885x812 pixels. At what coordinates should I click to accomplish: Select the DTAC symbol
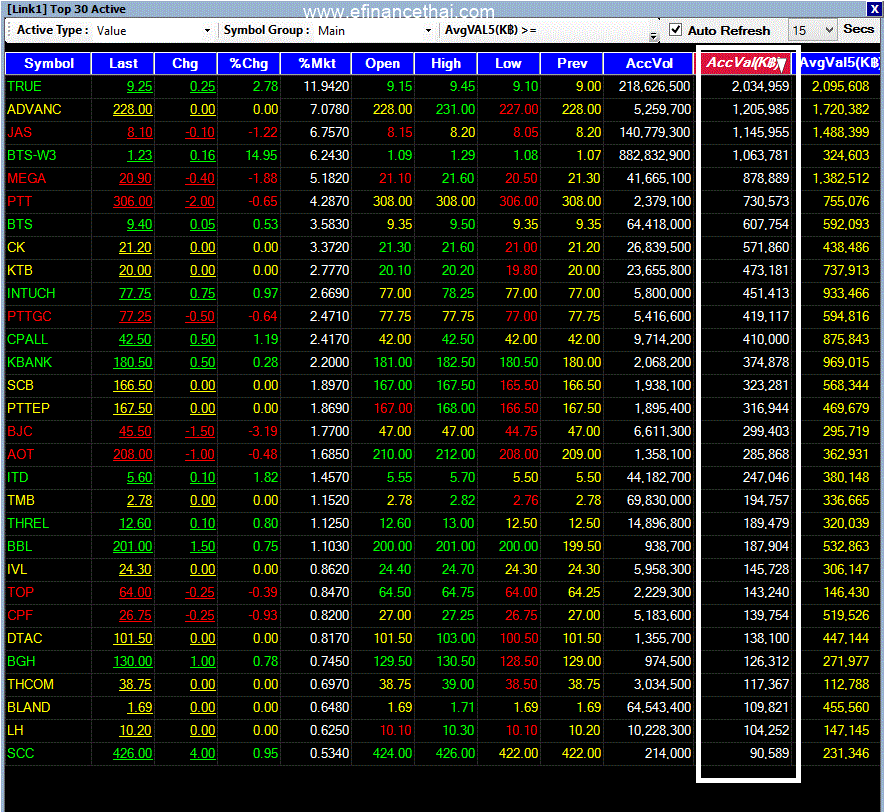tap(25, 638)
